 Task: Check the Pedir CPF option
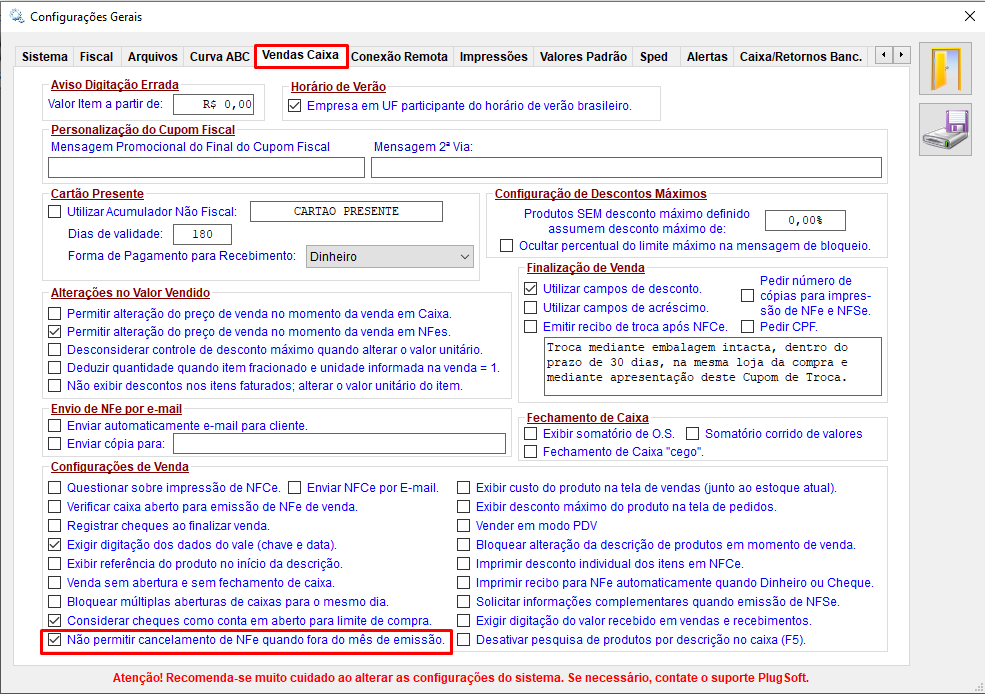click(x=748, y=327)
